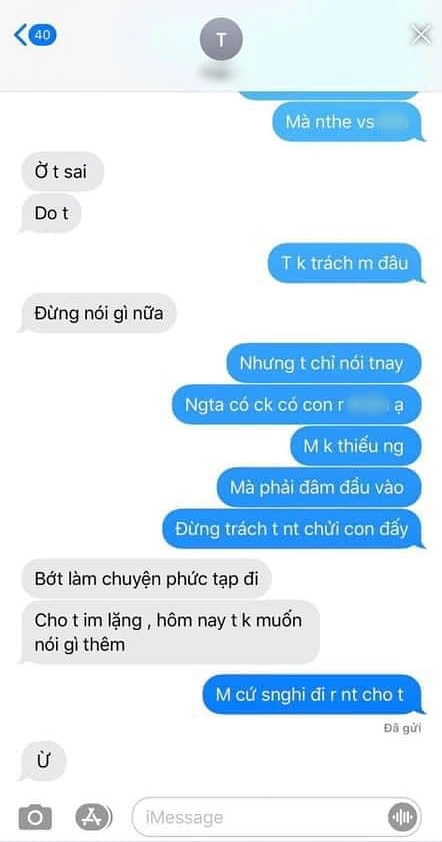Tap the unread count badge 40

coord(43,35)
